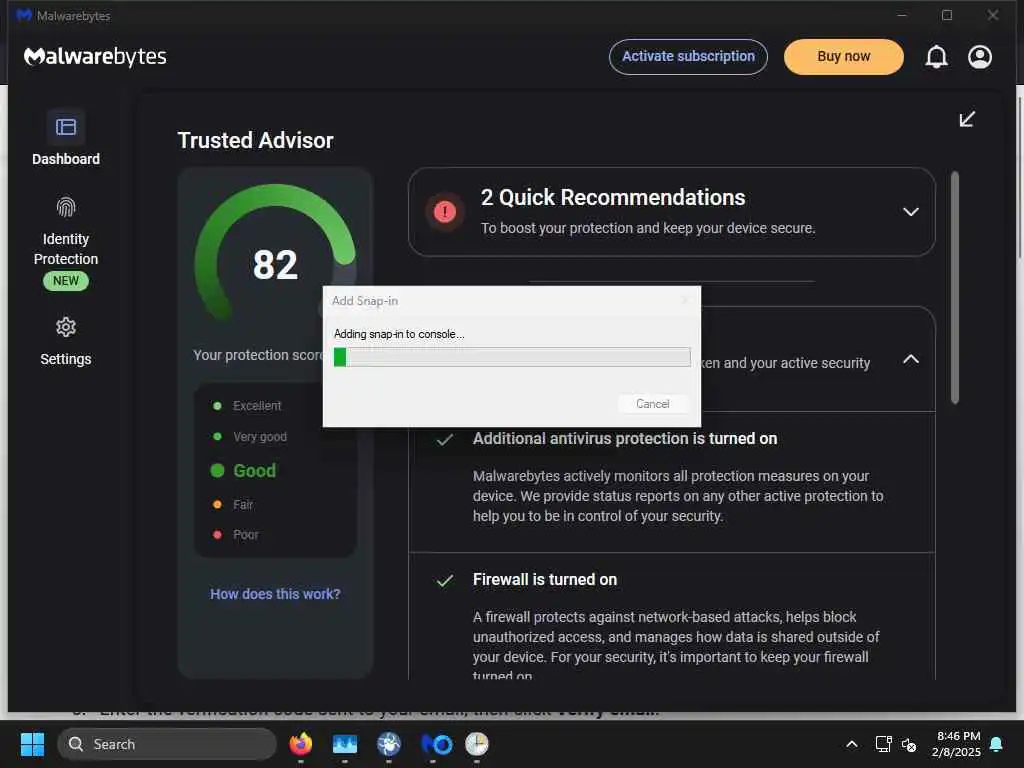Launch Firefox from the taskbar
The image size is (1024, 768).
point(301,744)
